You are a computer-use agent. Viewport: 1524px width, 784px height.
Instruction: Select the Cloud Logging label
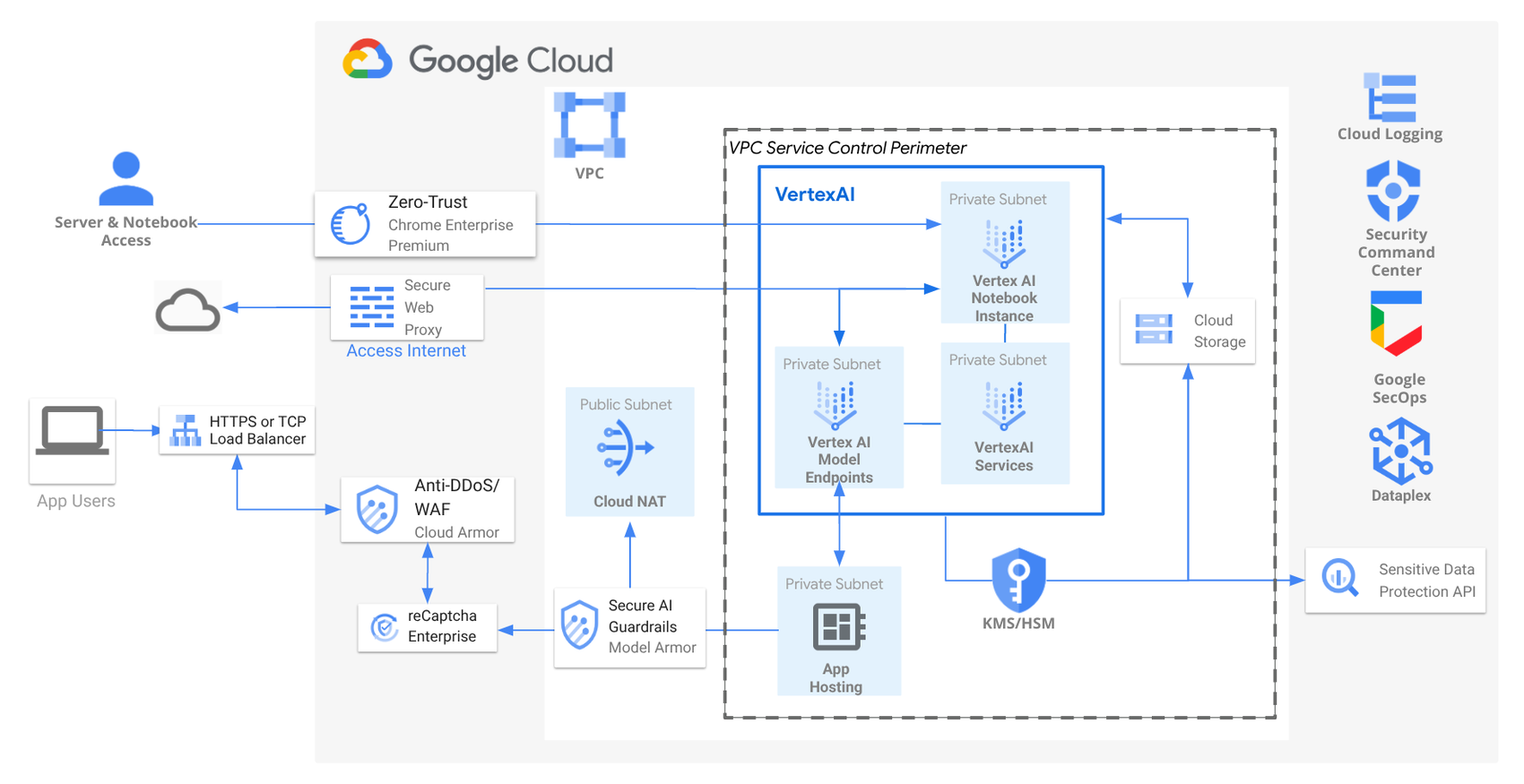(x=1390, y=134)
